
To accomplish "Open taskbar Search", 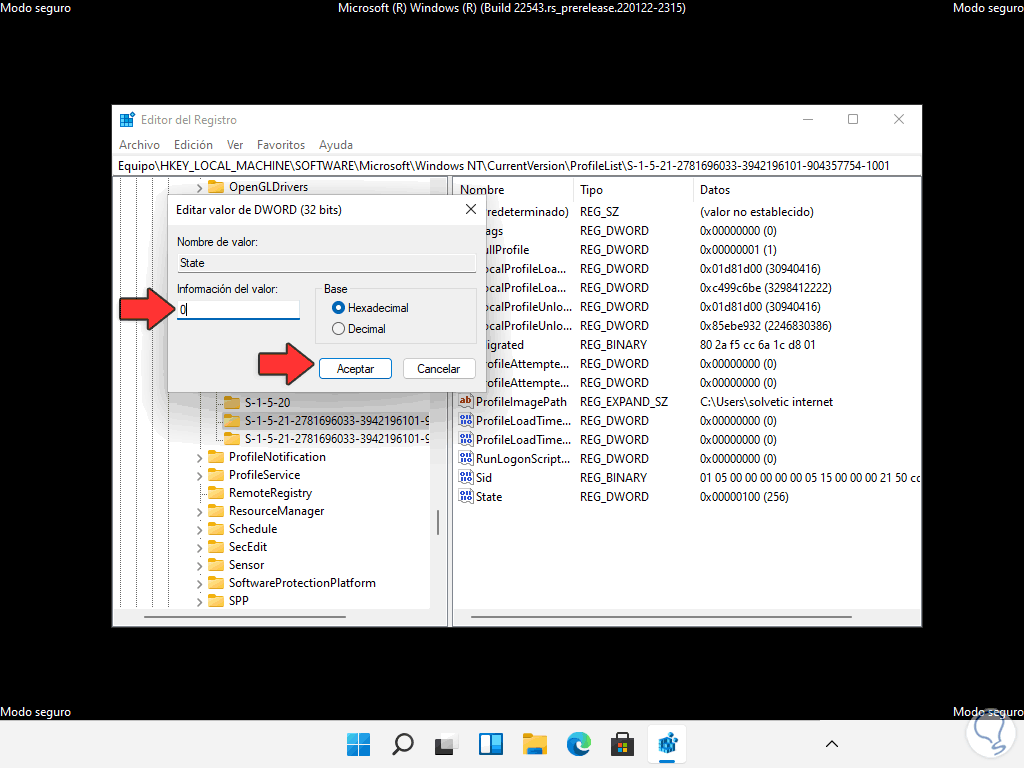I will coord(403,744).
